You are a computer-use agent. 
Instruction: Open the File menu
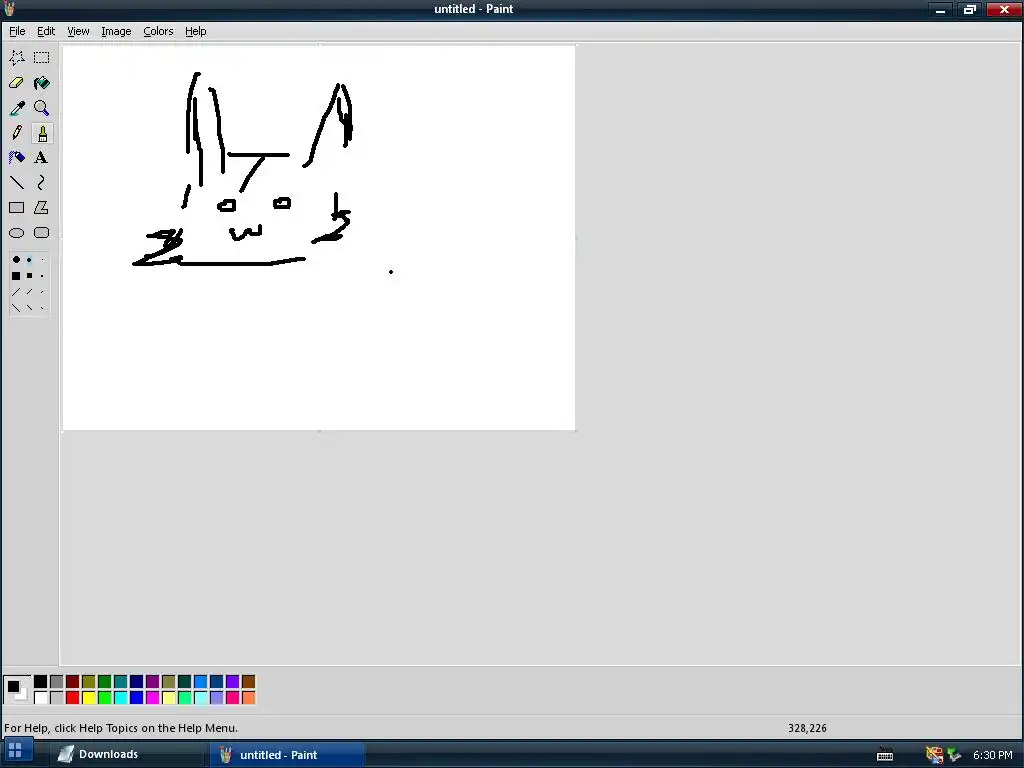click(x=17, y=31)
